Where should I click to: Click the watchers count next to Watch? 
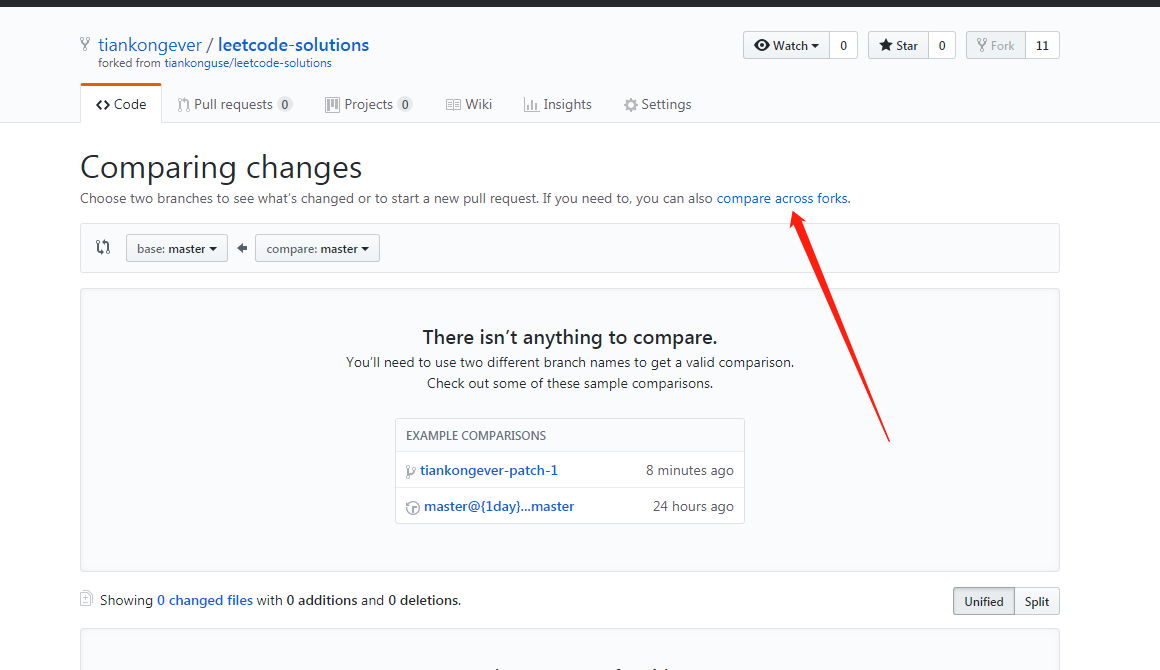pyautogui.click(x=843, y=45)
